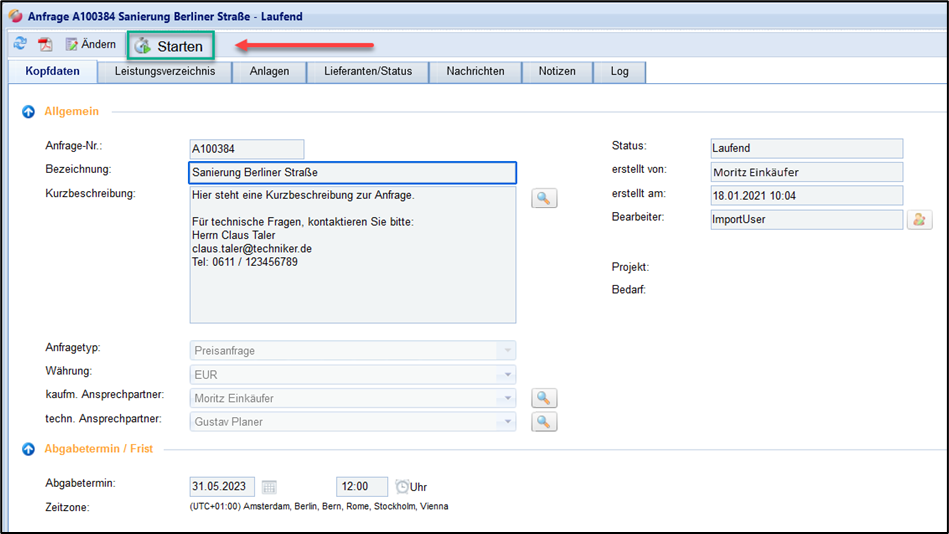Go to the Nachrichten tab
Viewport: 949px width, 534px height.
coord(475,72)
